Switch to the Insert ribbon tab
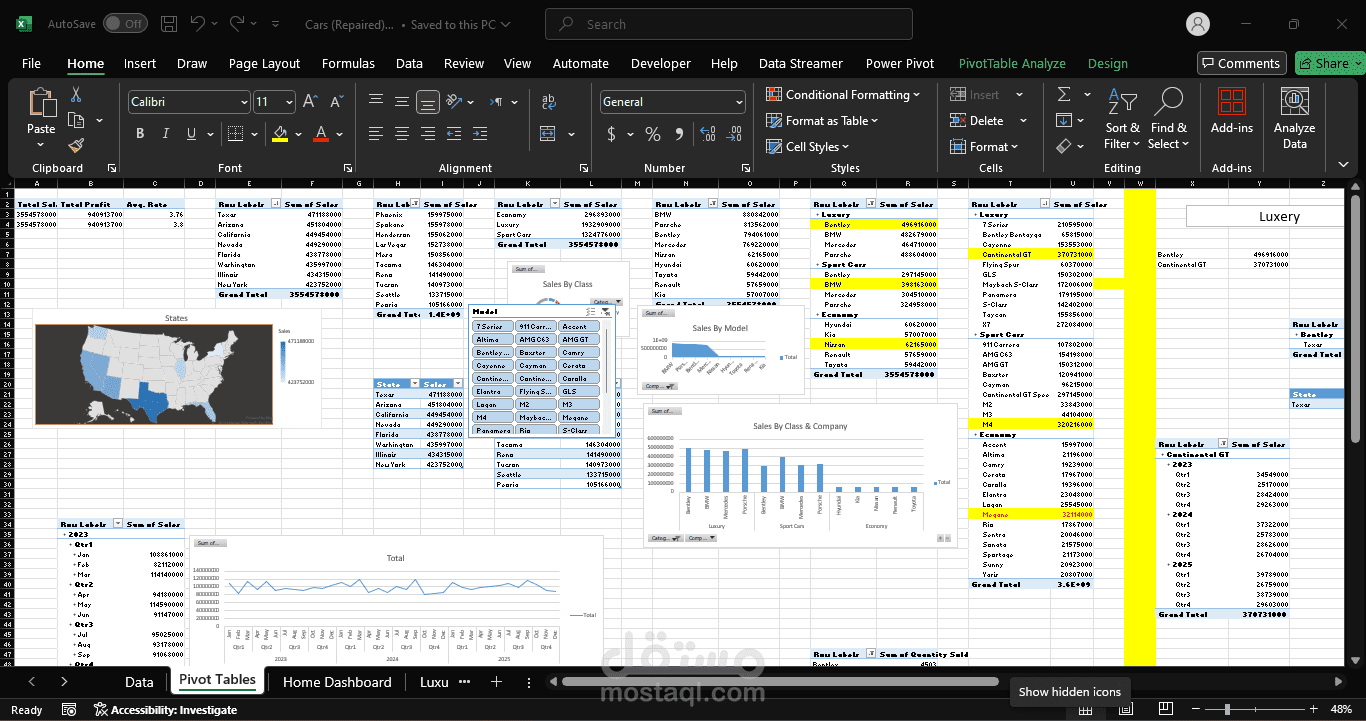 [140, 63]
